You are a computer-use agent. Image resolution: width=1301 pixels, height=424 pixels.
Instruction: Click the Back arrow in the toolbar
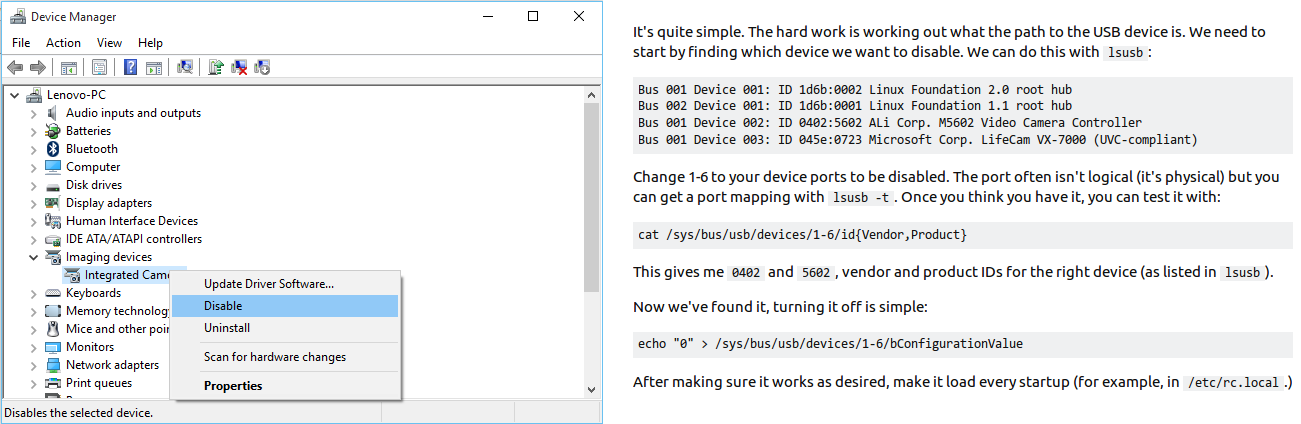(15, 68)
